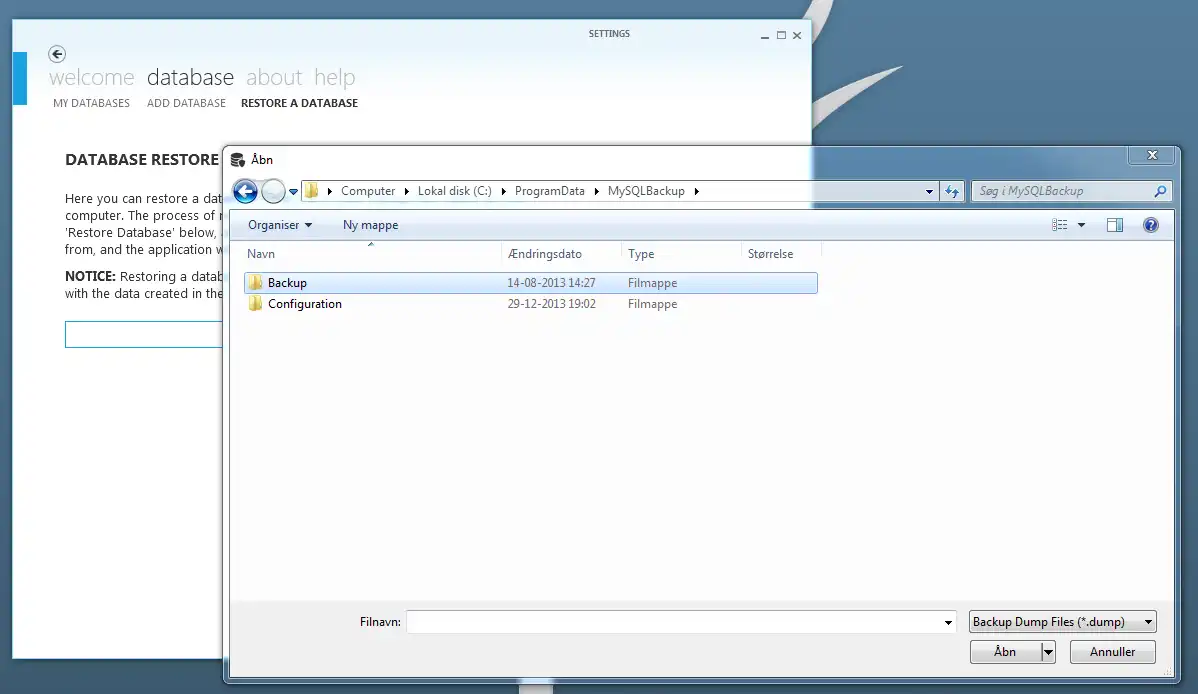1198x694 pixels.
Task: Toggle the preview pane icon
Action: tap(1115, 225)
